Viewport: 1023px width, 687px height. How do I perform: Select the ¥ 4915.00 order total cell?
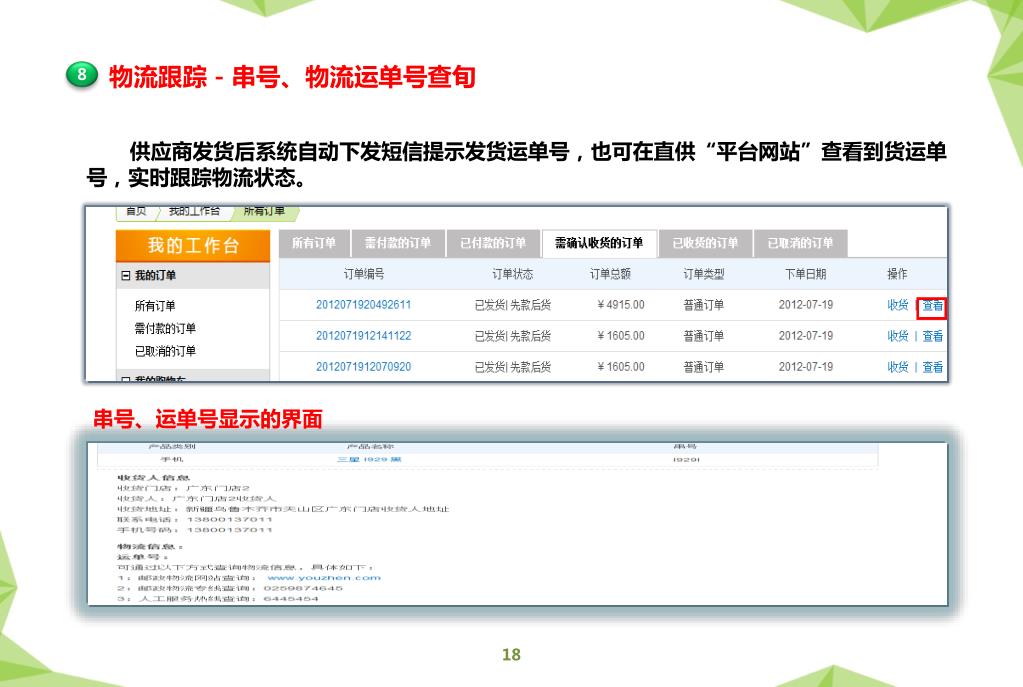(x=620, y=305)
